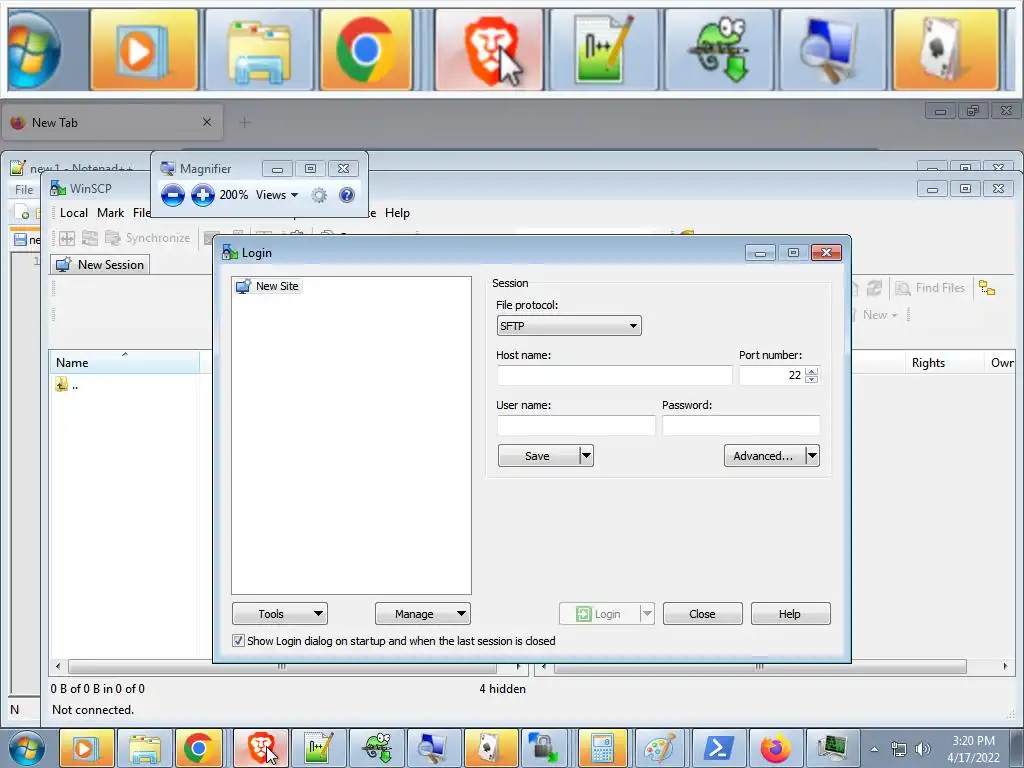Open the volume speaker tray icon
The width and height of the screenshot is (1024, 768).
pos(922,749)
